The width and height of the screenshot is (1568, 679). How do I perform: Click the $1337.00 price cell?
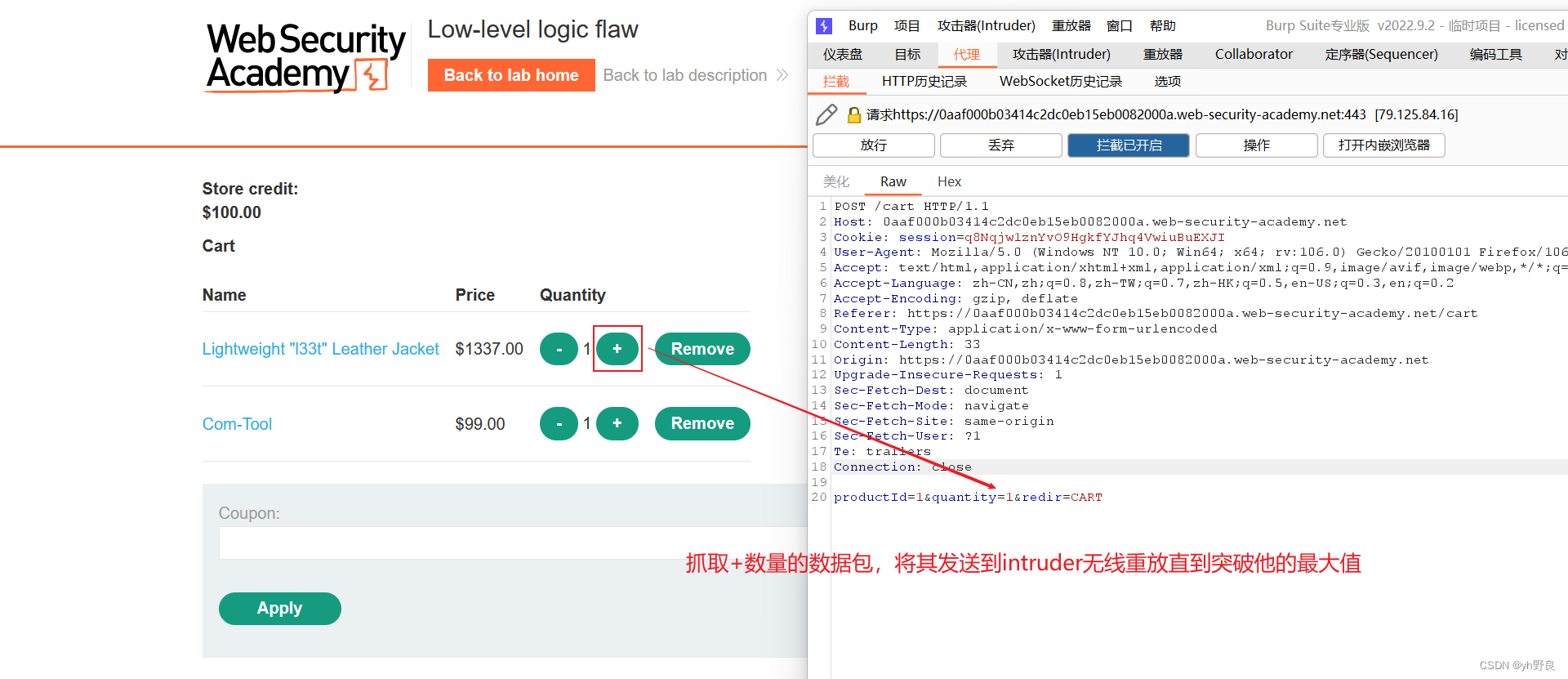(489, 349)
